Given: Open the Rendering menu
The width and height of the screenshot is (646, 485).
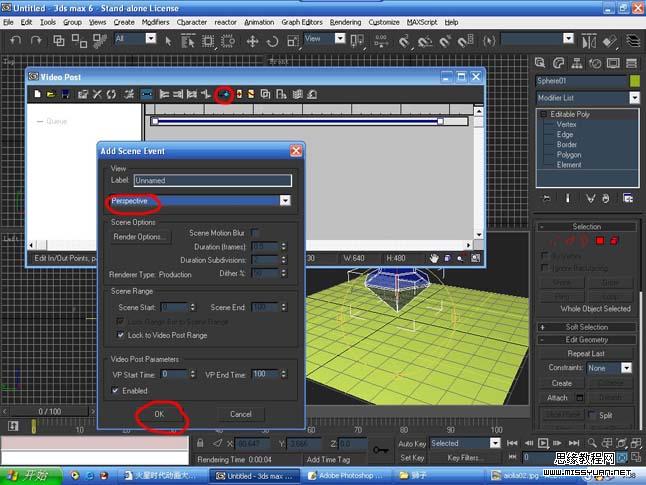Looking at the screenshot, I should [x=345, y=22].
